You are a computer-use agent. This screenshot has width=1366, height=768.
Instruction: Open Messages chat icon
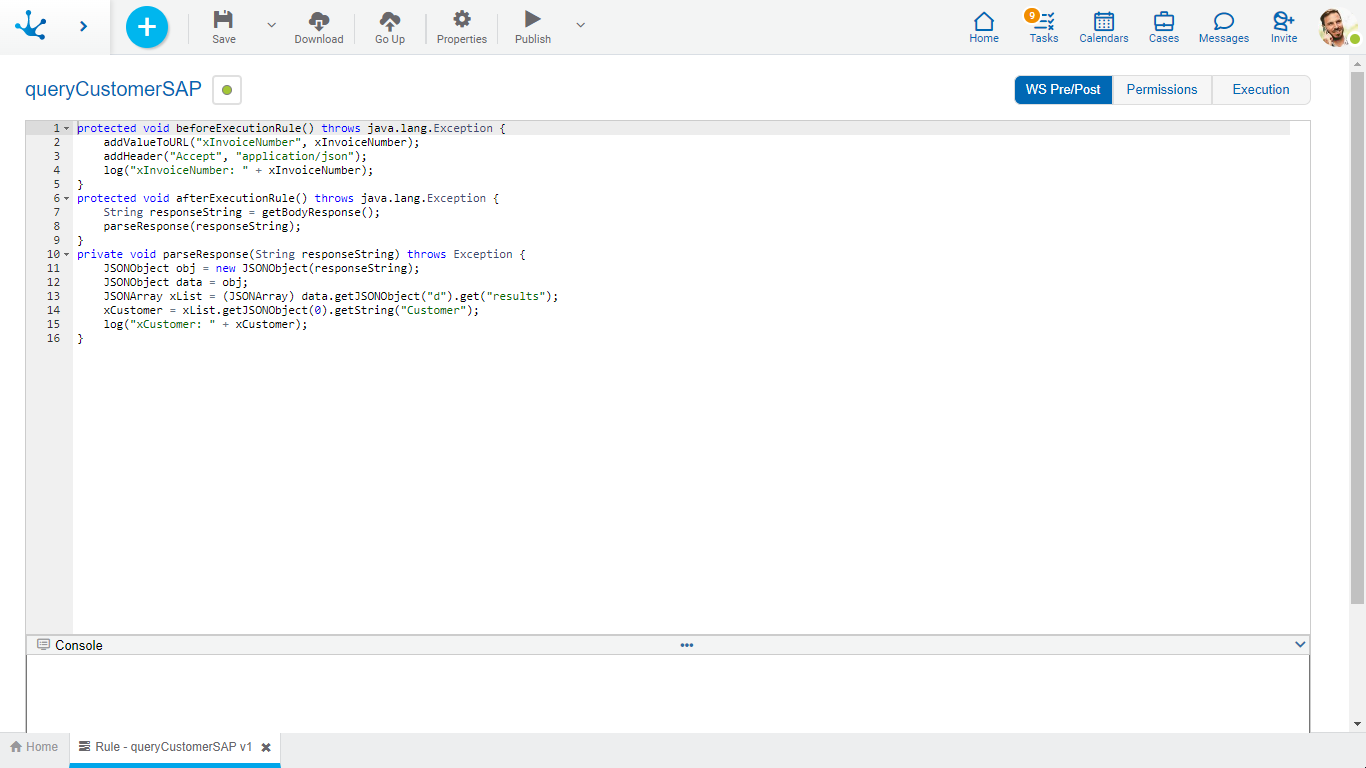tap(1223, 22)
